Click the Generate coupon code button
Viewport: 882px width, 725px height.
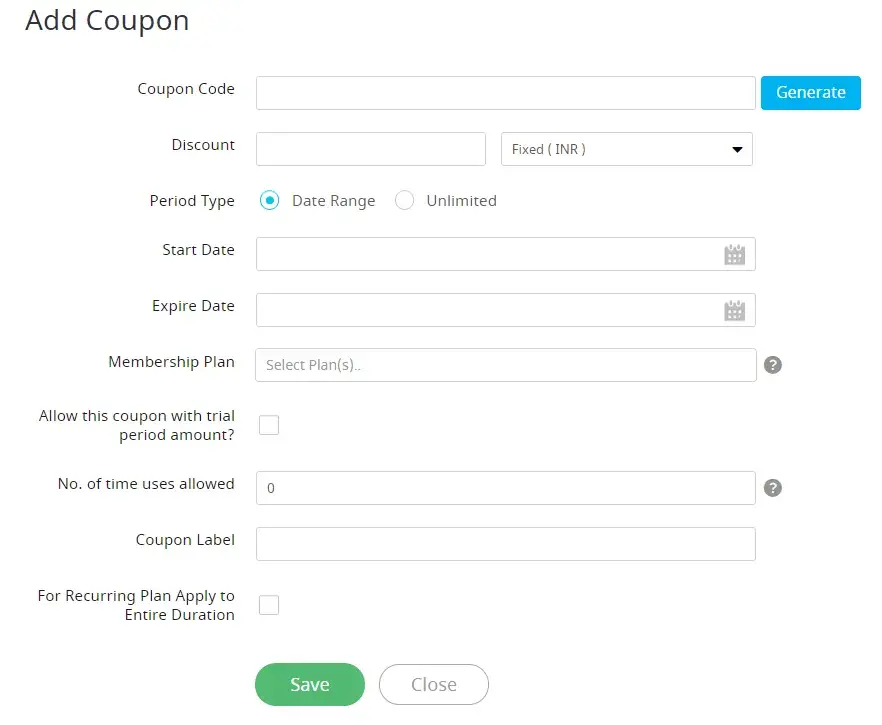[x=810, y=92]
